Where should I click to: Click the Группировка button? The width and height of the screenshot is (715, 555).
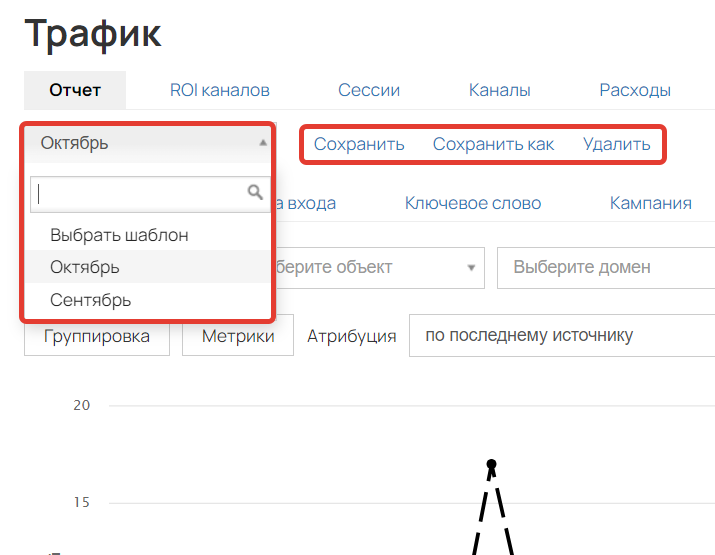coord(97,336)
